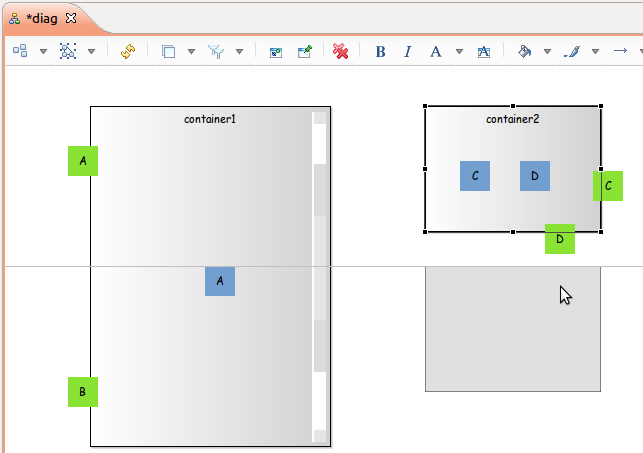Click the Select All elements icon
The height and width of the screenshot is (453, 643).
pos(68,51)
